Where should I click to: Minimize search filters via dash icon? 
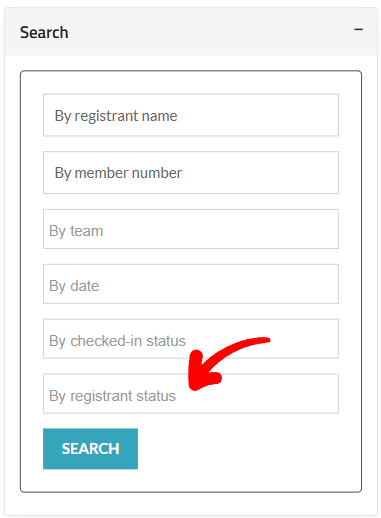tap(358, 30)
